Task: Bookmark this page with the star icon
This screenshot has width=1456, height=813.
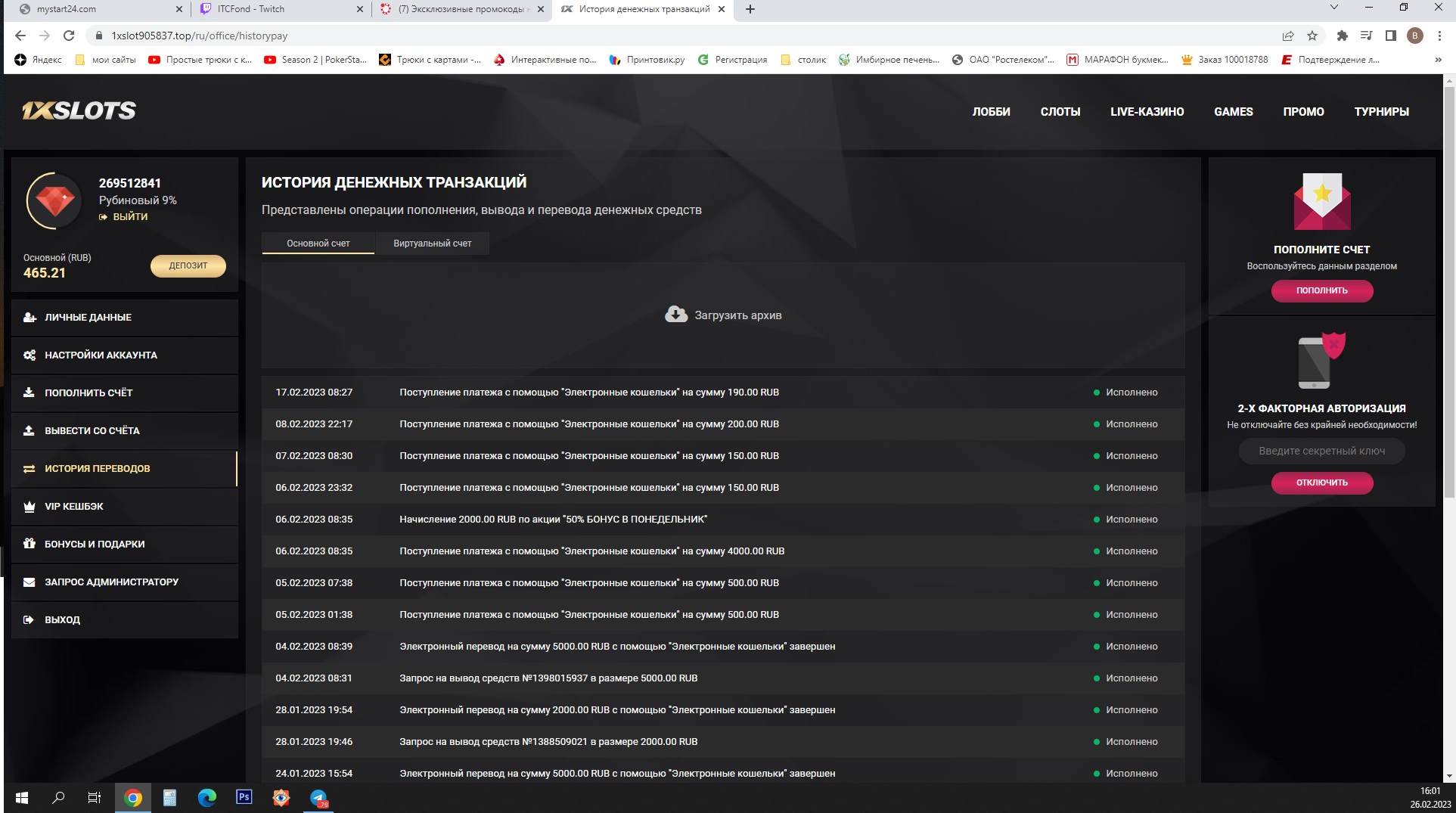Action: click(x=1312, y=36)
